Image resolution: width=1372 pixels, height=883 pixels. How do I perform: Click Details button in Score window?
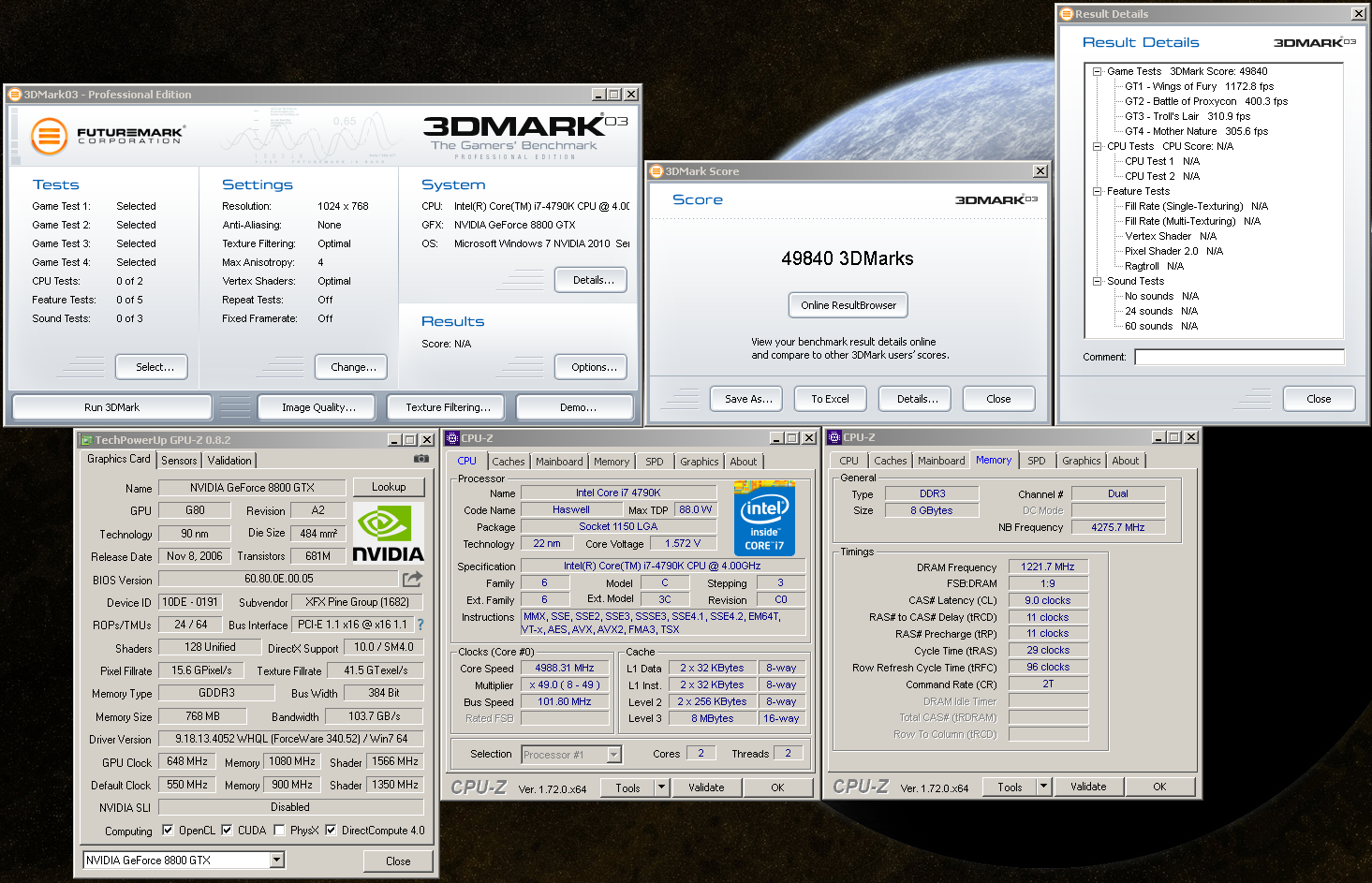click(x=917, y=399)
